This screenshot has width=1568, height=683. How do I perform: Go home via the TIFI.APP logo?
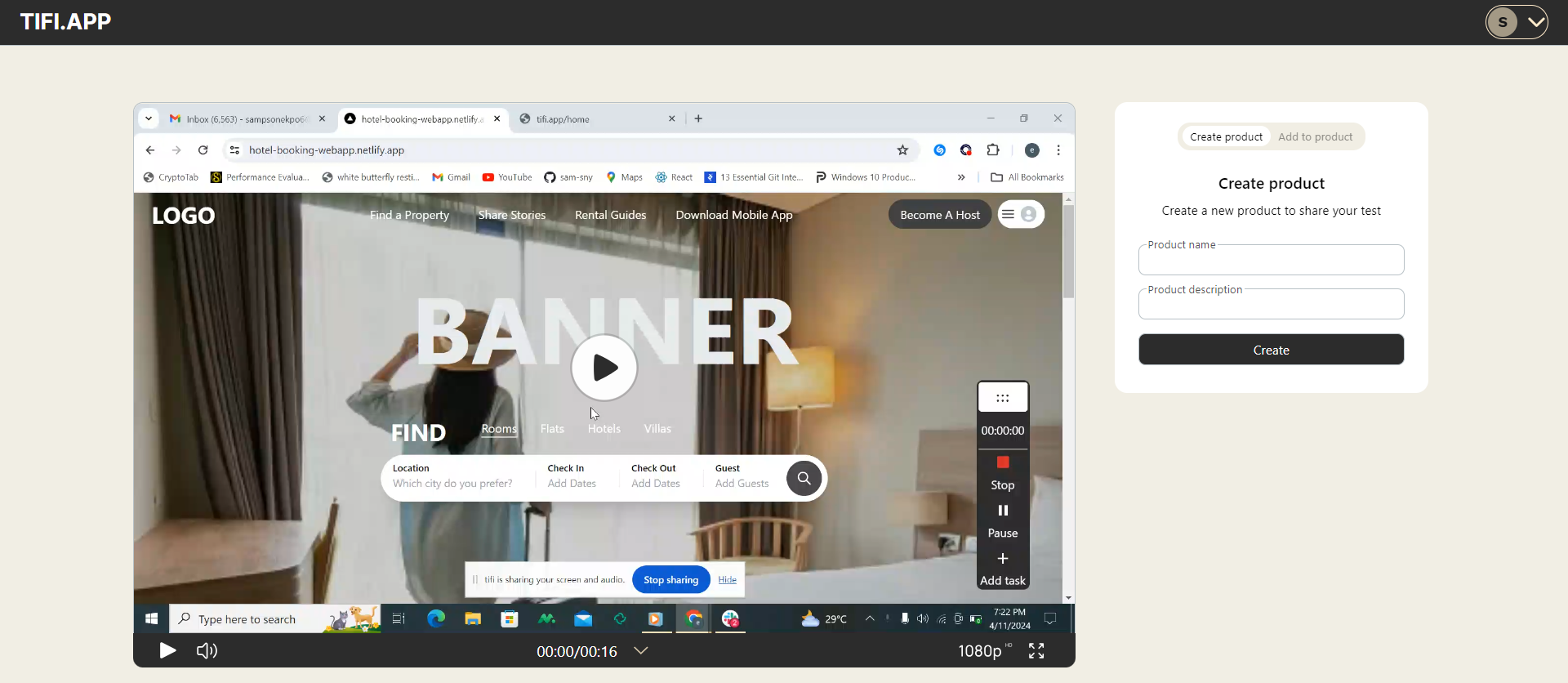coord(65,22)
